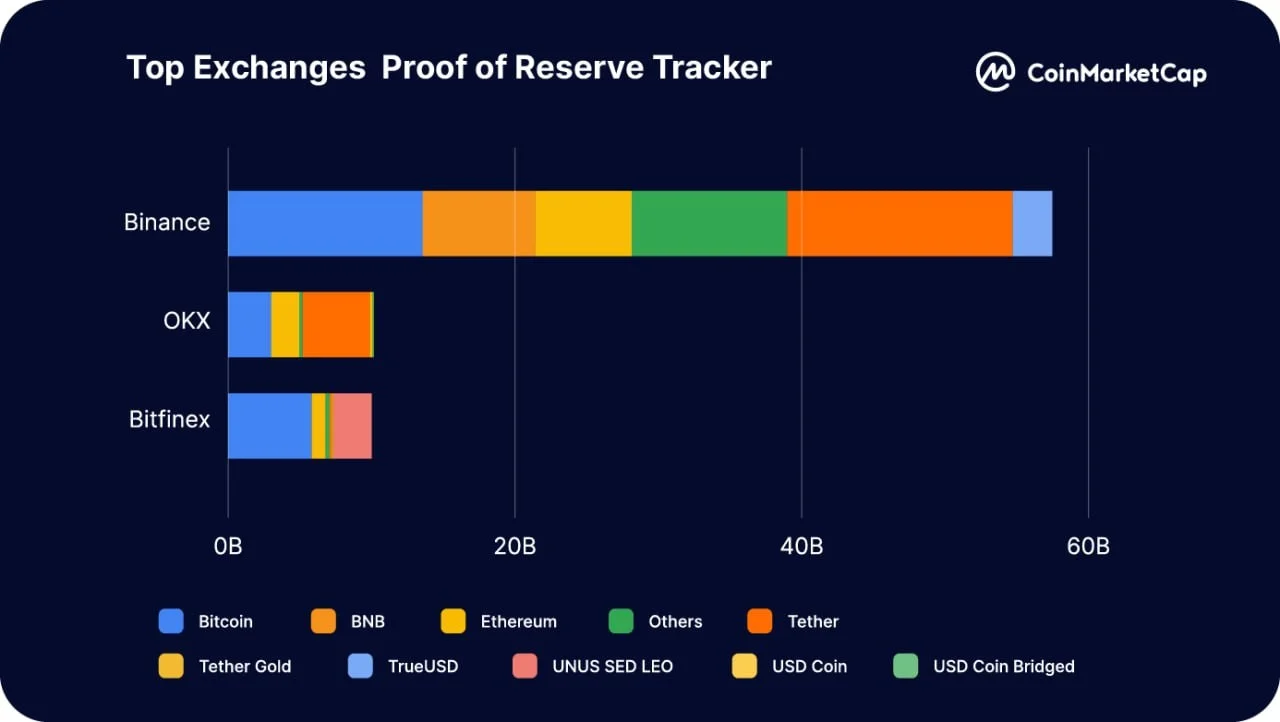The image size is (1280, 722).
Task: Click Bitfinex's UNUS SED LEO bar segment
Action: 351,426
